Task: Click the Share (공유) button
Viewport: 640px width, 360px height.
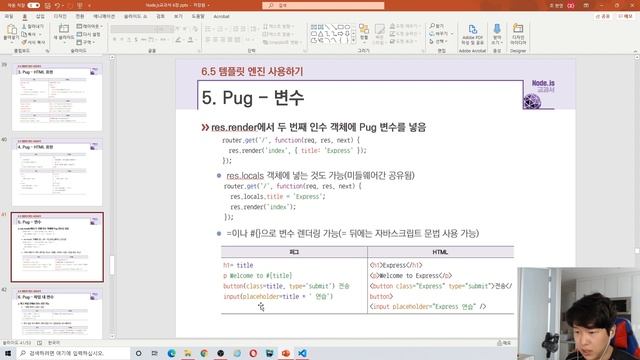Action: (603, 16)
